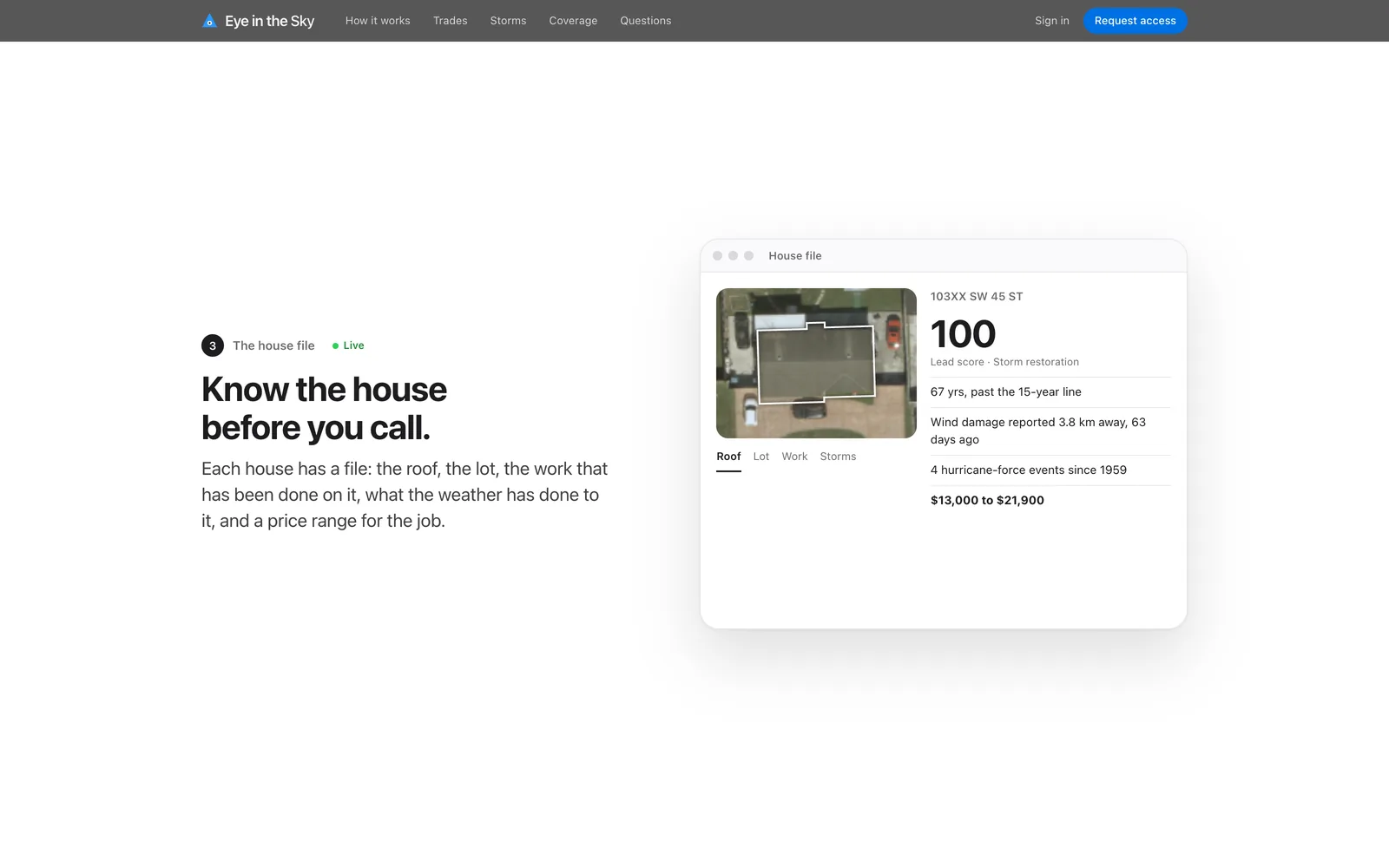Click '4 hurricane-force events since 1959' row
Image resolution: width=1389 pixels, height=868 pixels.
pyautogui.click(x=1050, y=470)
